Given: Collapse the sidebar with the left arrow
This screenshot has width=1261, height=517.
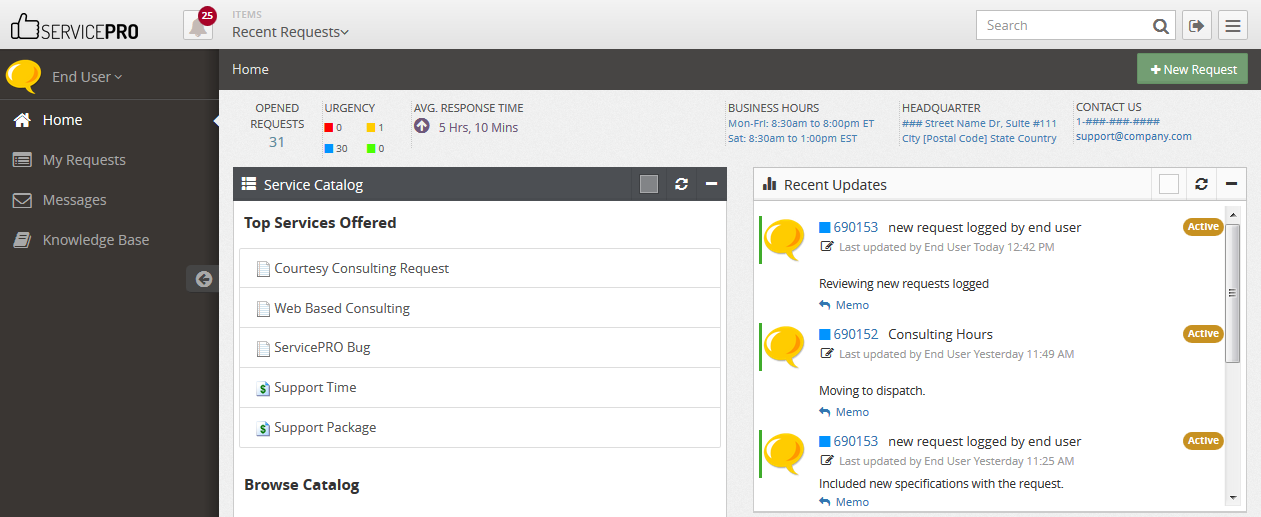Looking at the screenshot, I should [x=204, y=279].
